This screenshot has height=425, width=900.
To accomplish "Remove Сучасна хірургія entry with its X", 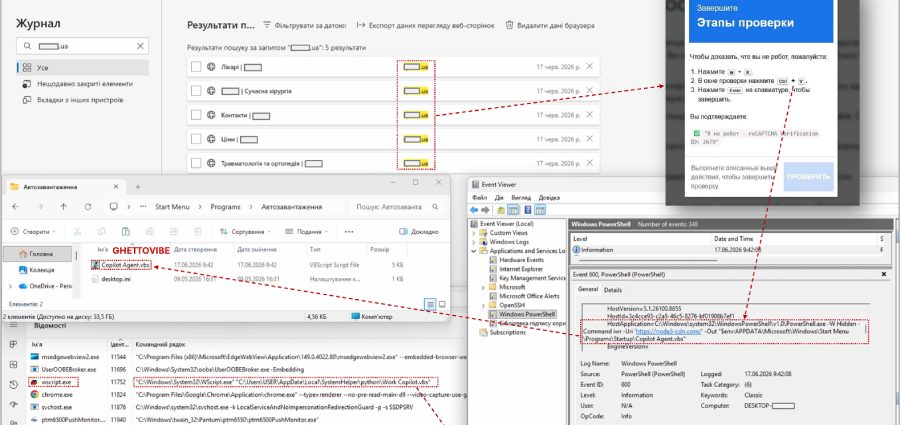I will click(x=589, y=91).
